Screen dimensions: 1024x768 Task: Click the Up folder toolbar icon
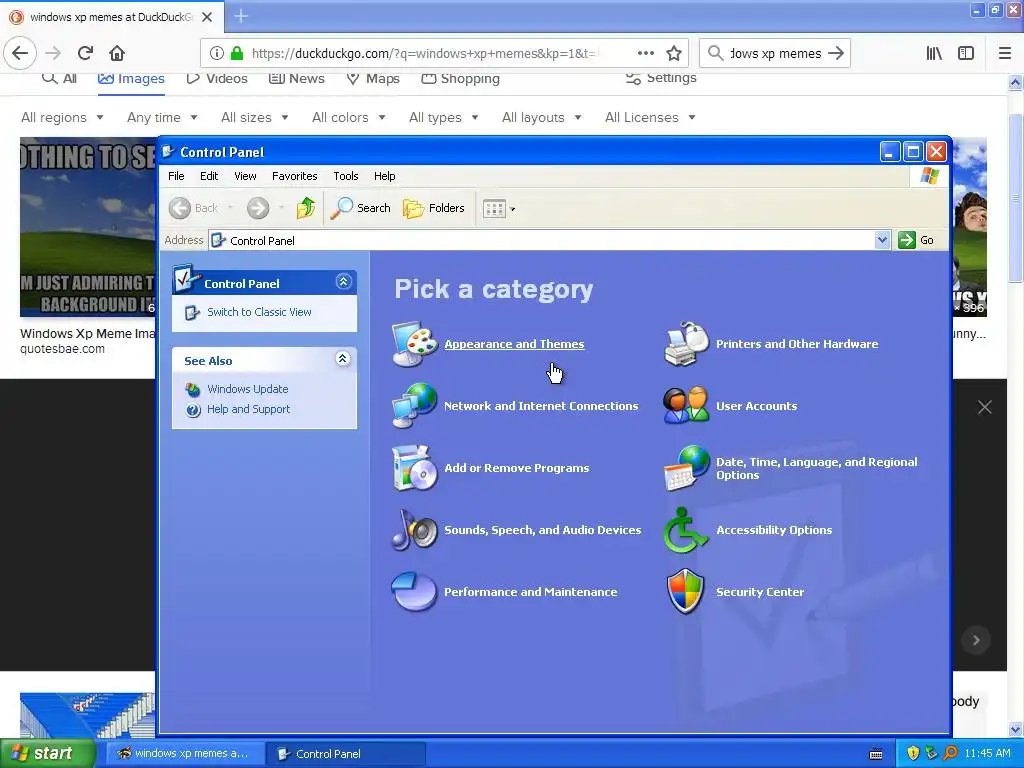[x=306, y=208]
